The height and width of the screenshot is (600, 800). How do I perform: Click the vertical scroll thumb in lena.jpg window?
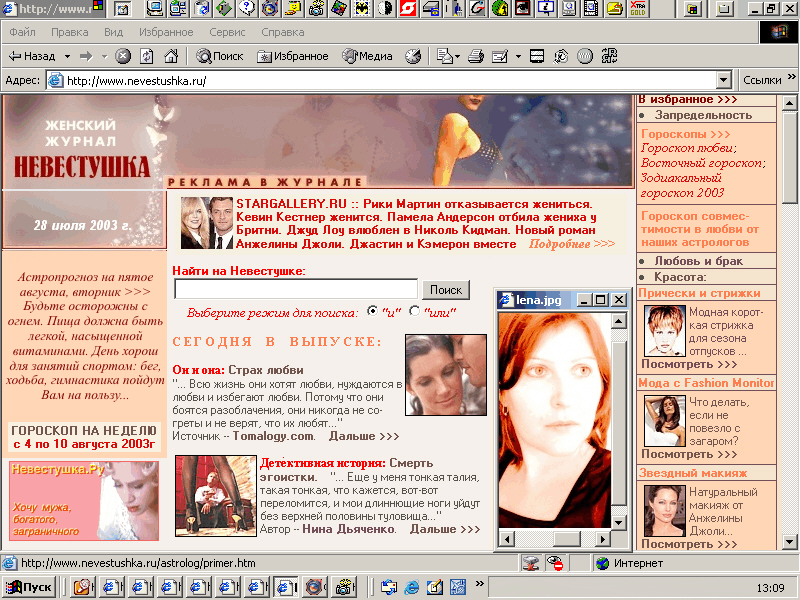coord(619,423)
